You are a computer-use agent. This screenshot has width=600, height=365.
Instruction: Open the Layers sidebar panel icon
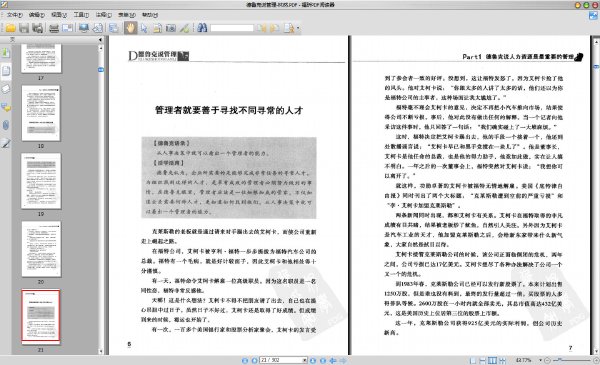pos(6,89)
